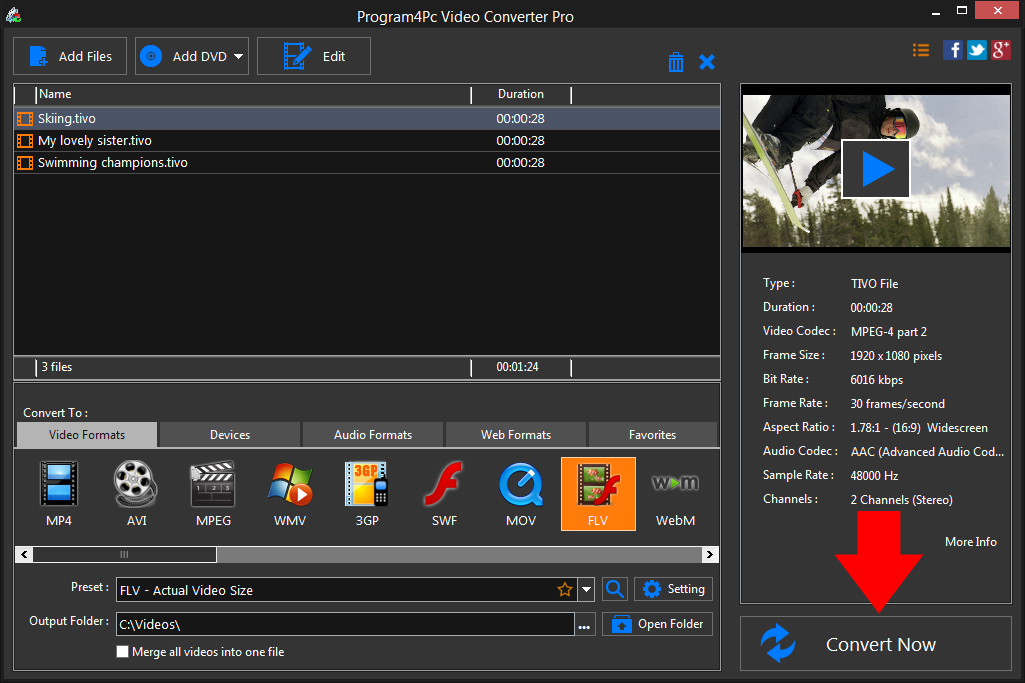Click the trash can delete icon
This screenshot has width=1025, height=683.
[676, 62]
